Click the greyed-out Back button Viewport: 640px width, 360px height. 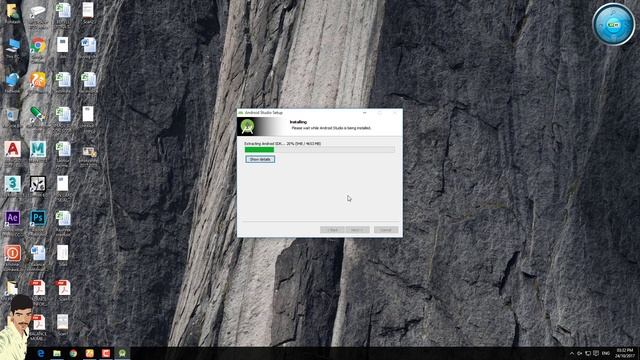pyautogui.click(x=332, y=230)
